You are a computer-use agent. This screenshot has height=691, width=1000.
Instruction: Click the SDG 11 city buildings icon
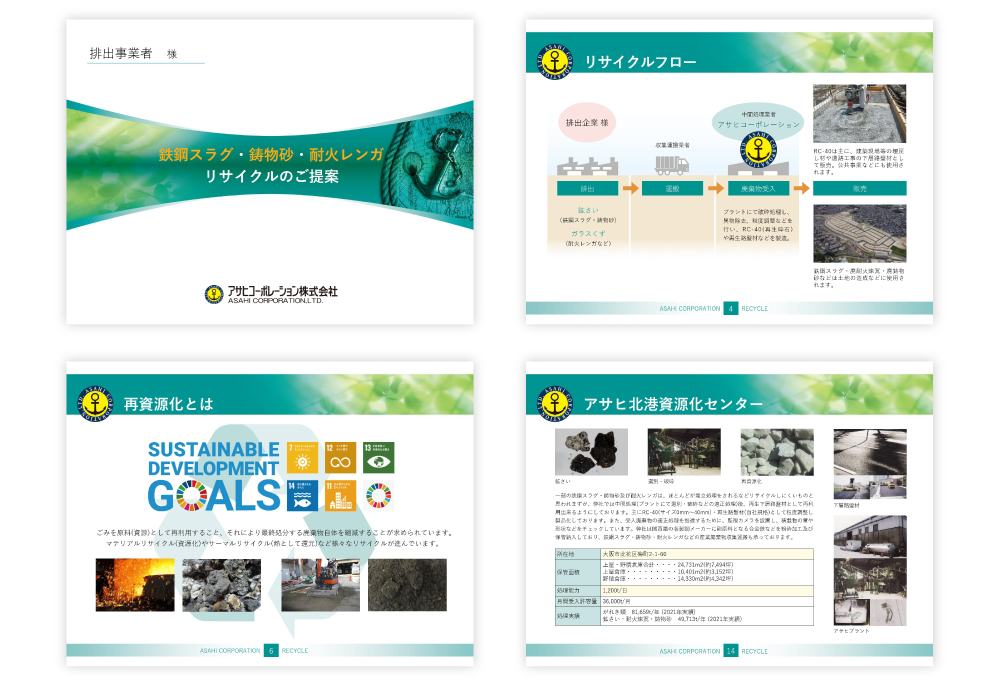(341, 495)
